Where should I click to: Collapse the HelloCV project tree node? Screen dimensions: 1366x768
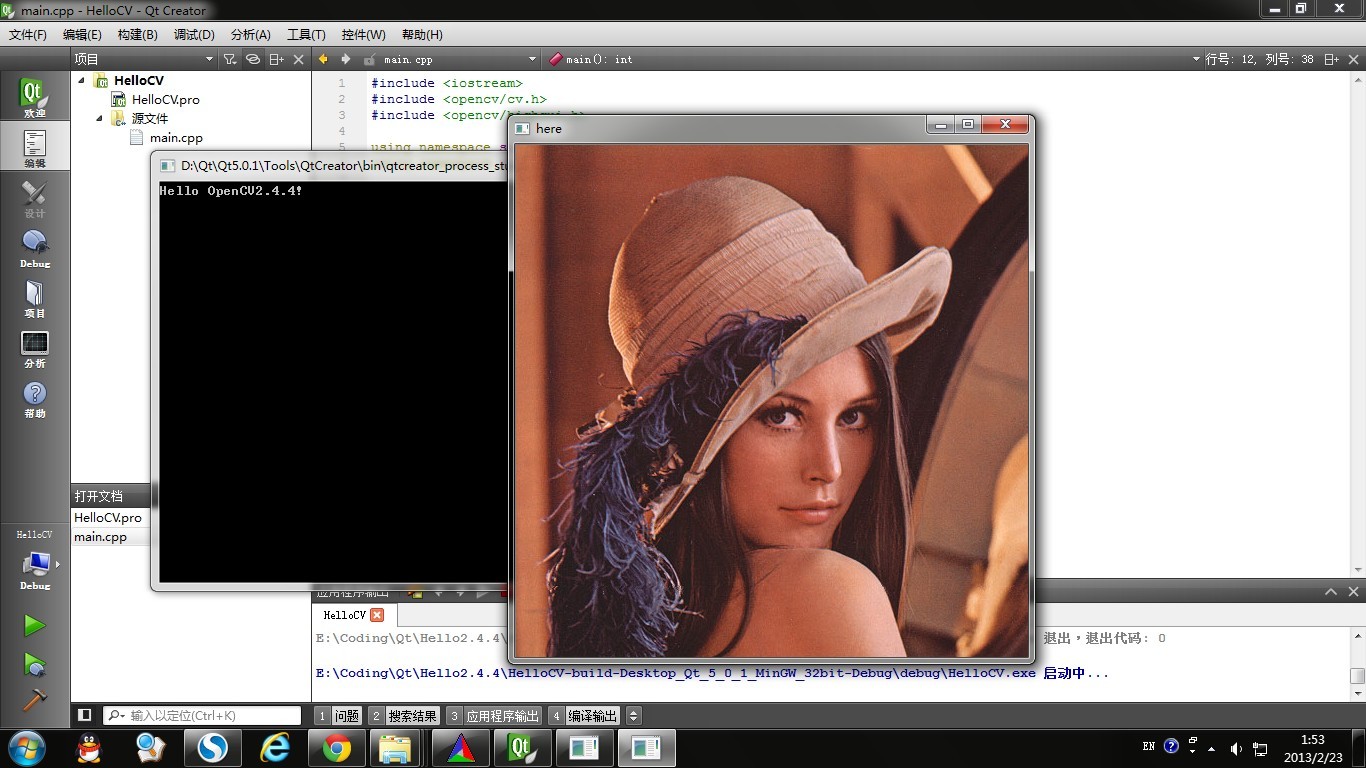[x=82, y=80]
